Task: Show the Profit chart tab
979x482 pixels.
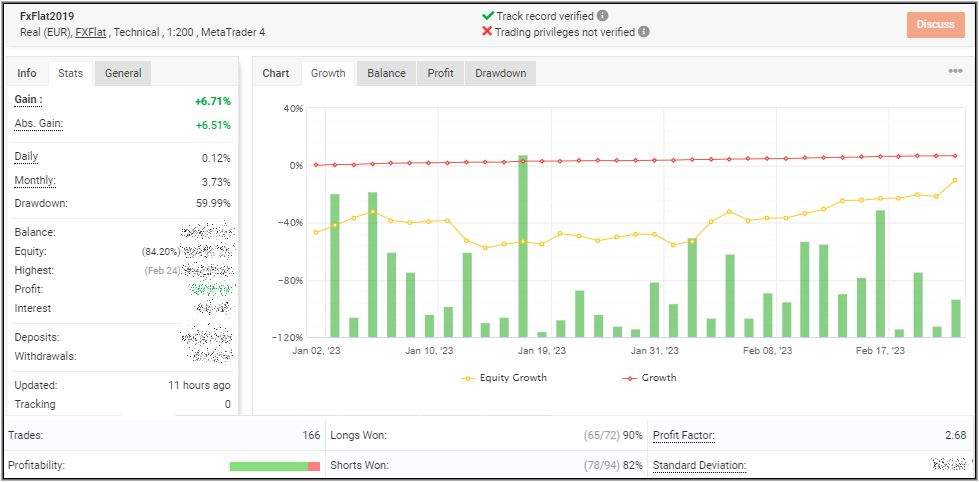Action: coord(440,73)
